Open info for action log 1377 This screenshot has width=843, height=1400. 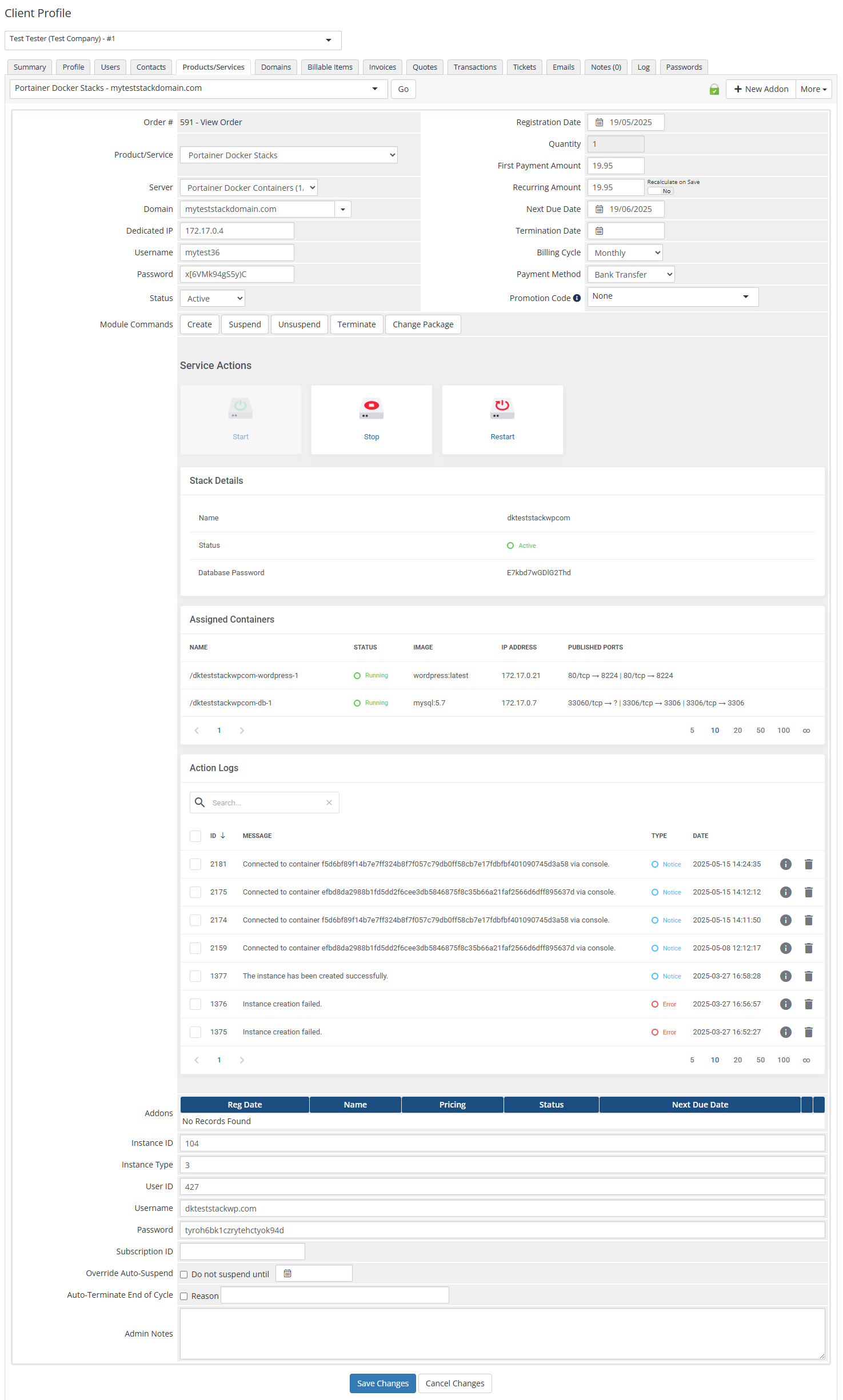[786, 976]
